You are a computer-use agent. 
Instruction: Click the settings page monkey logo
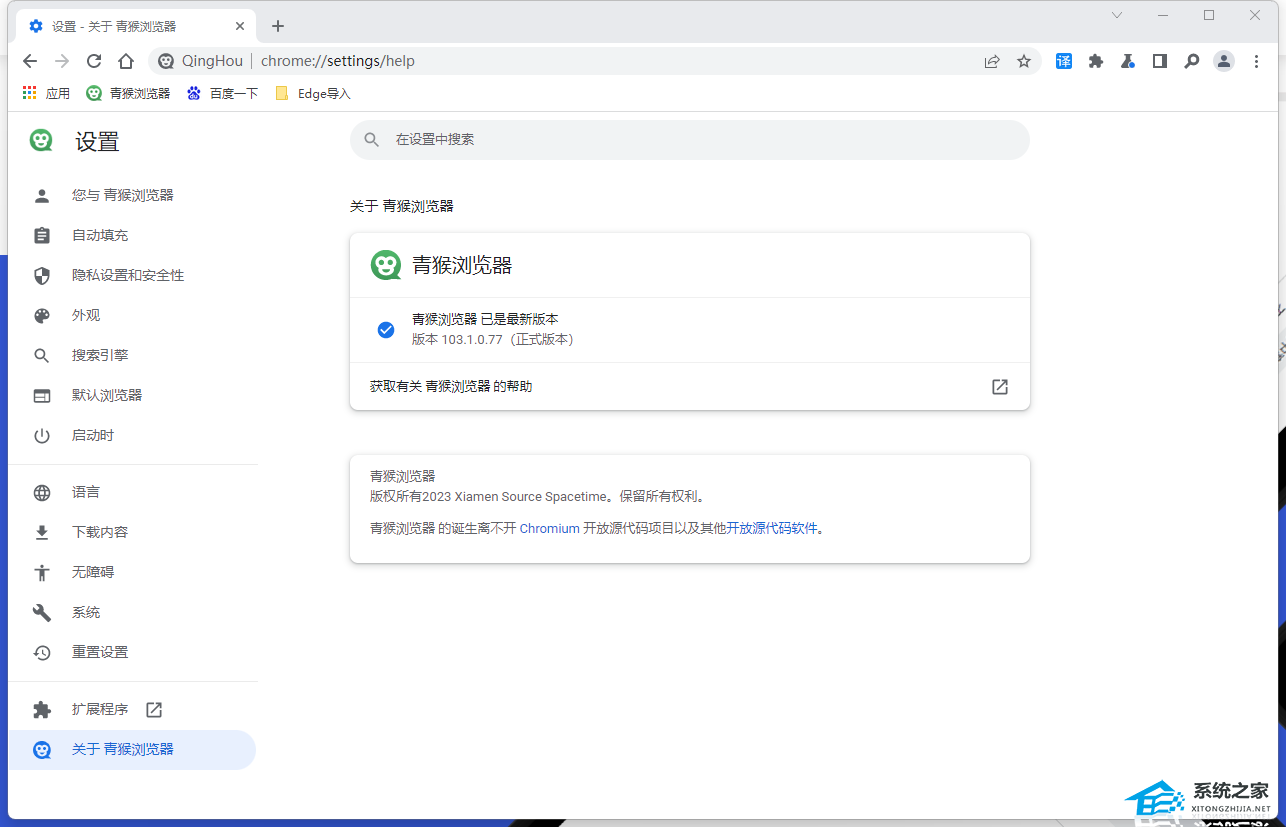click(41, 141)
